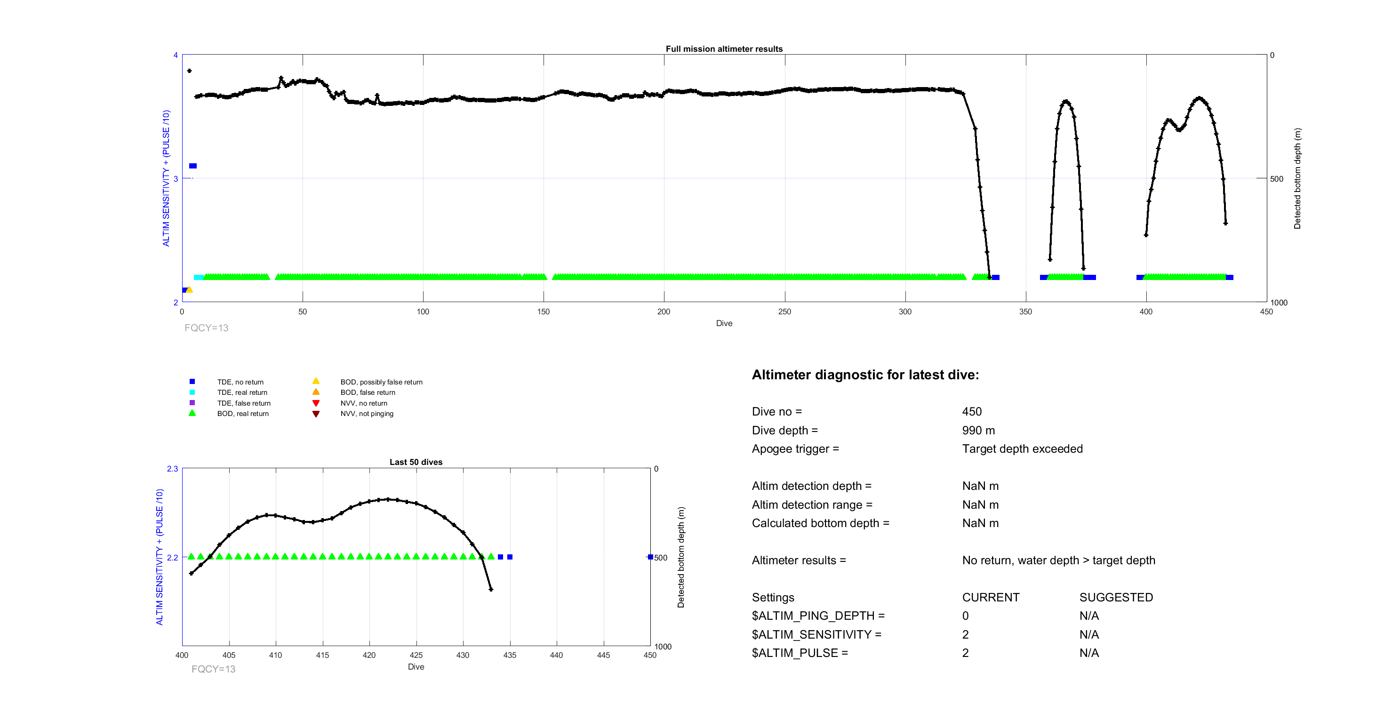Click the '$ALTIM_PULSE =' label
Screen dimensions: 1400x726
(x=800, y=653)
